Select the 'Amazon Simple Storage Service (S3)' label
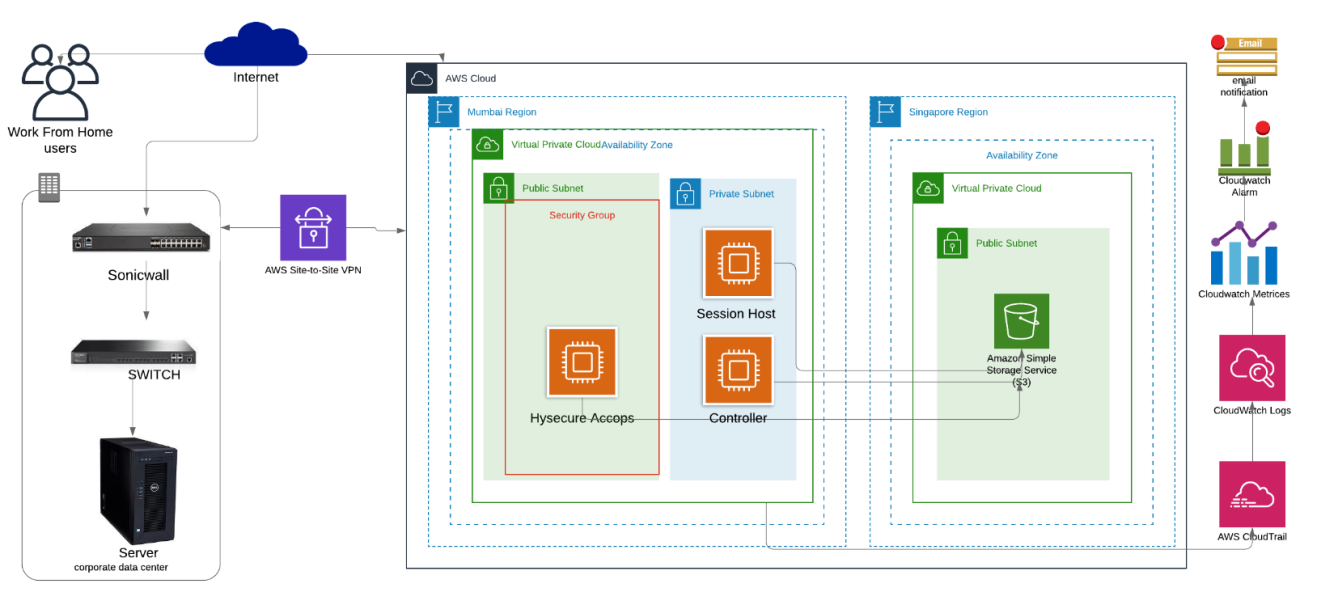The width and height of the screenshot is (1321, 592). click(1021, 370)
